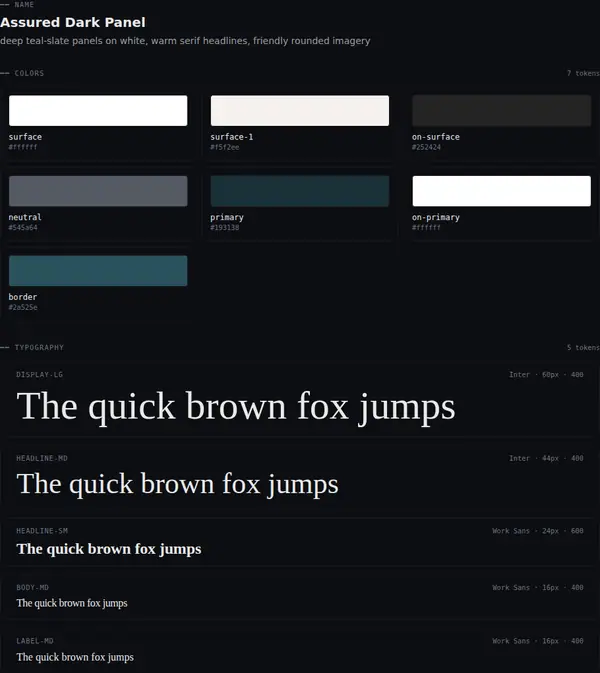This screenshot has width=600, height=673.
Task: Click the "Assured Dark Panel" title
Action: [x=73, y=22]
